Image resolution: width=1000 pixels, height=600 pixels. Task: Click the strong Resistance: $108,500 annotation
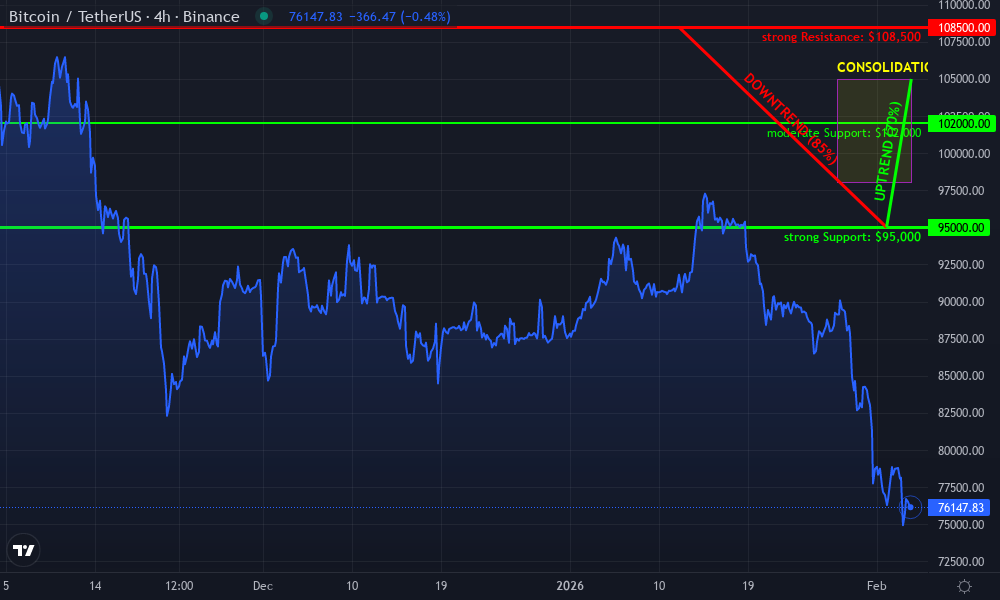[x=840, y=36]
